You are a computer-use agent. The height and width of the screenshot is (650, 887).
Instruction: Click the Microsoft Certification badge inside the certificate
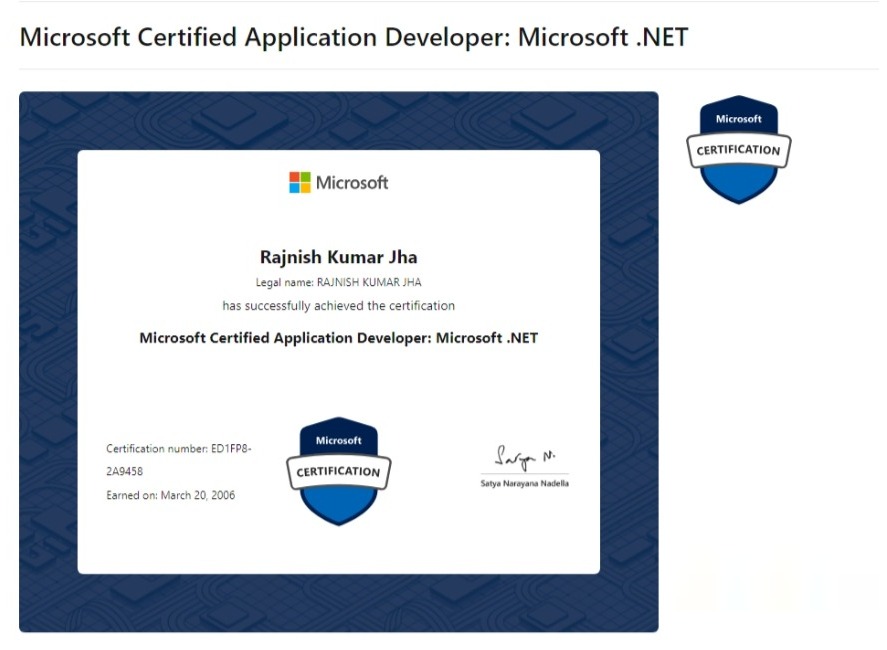click(x=338, y=471)
